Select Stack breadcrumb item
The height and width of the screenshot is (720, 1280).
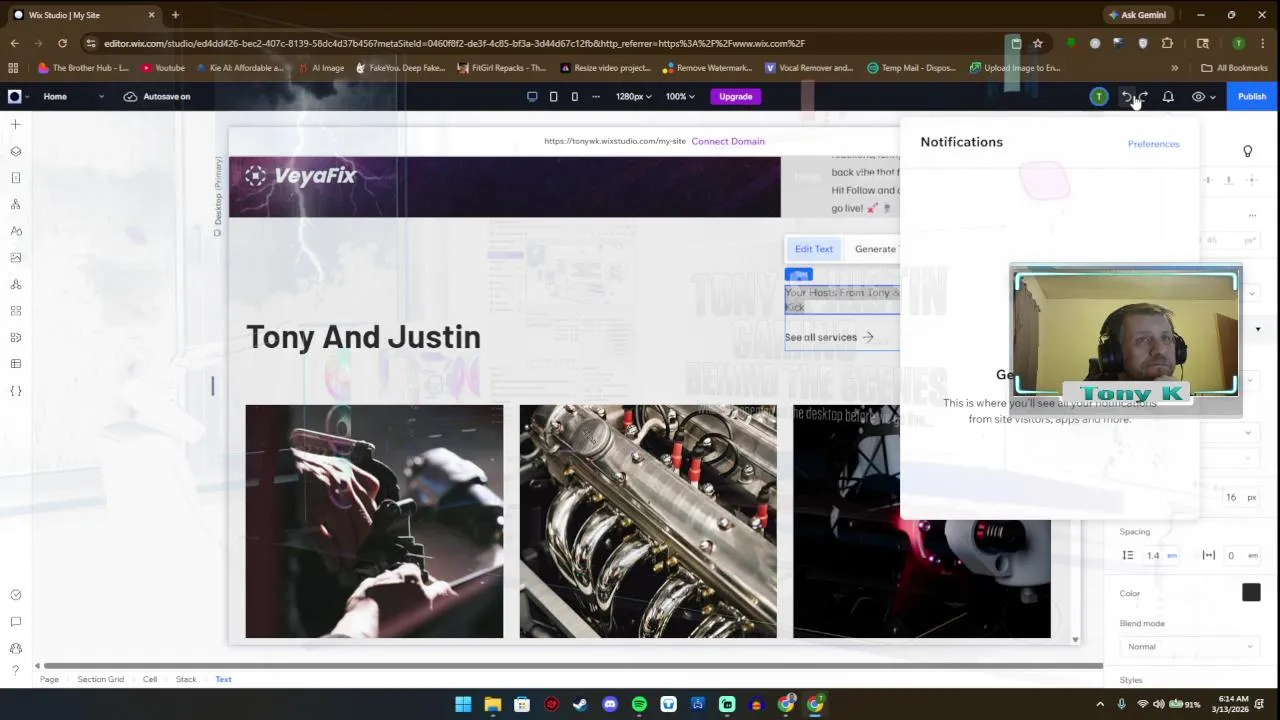[x=186, y=679]
